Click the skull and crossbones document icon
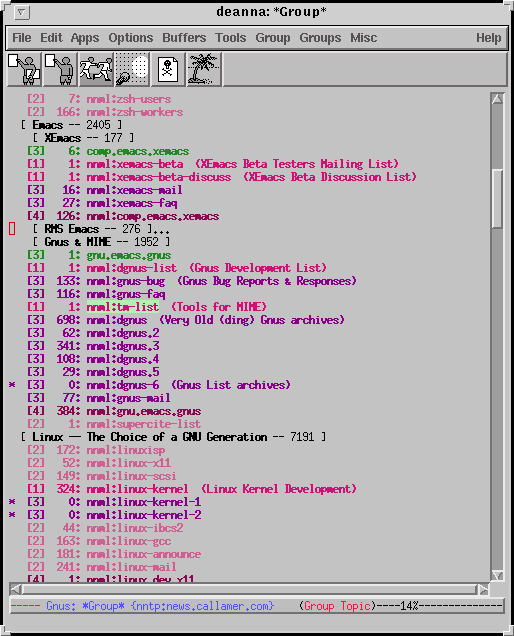This screenshot has width=514, height=636. 168,69
